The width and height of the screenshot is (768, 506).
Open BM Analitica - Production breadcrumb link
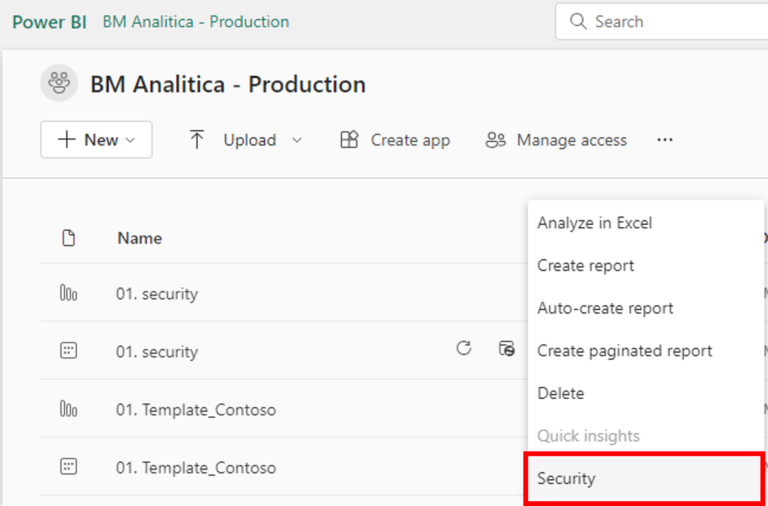[196, 22]
